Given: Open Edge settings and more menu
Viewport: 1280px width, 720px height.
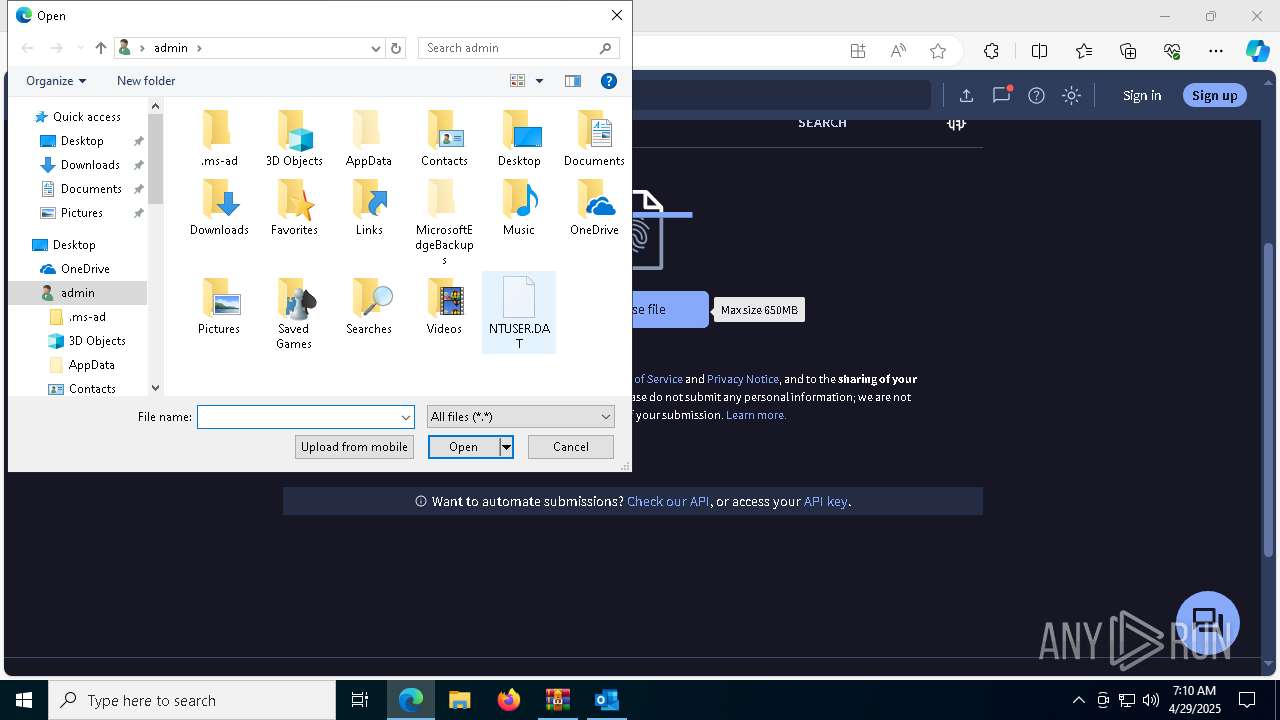Looking at the screenshot, I should point(1216,51).
